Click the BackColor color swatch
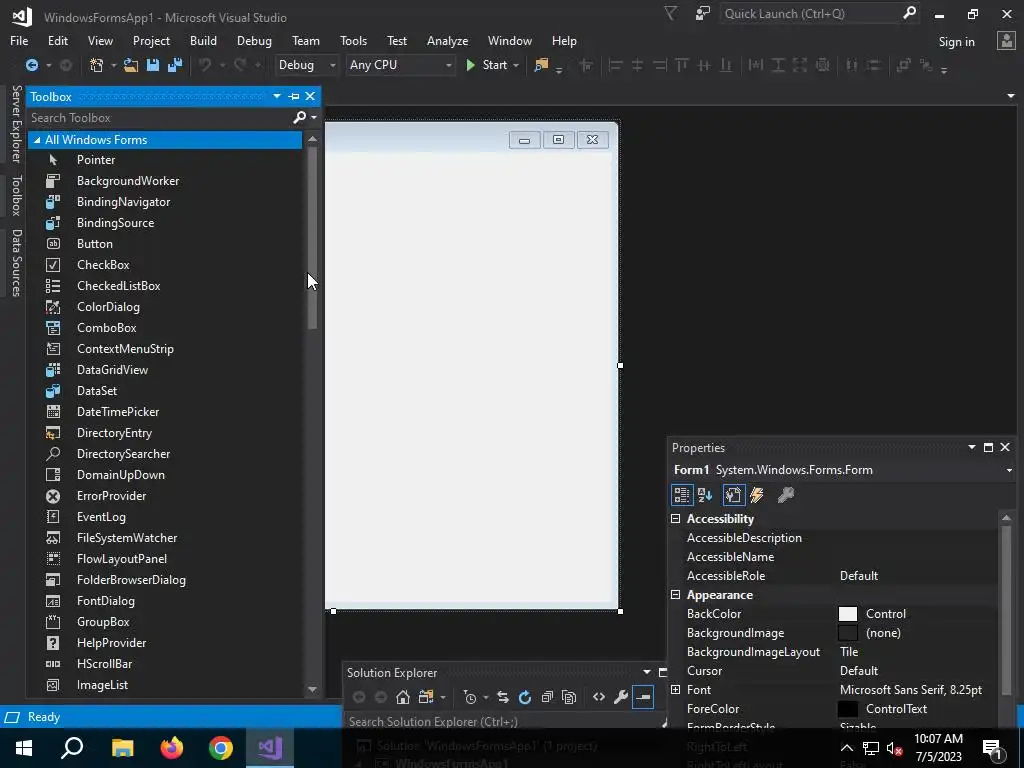This screenshot has width=1024, height=768. coord(848,614)
